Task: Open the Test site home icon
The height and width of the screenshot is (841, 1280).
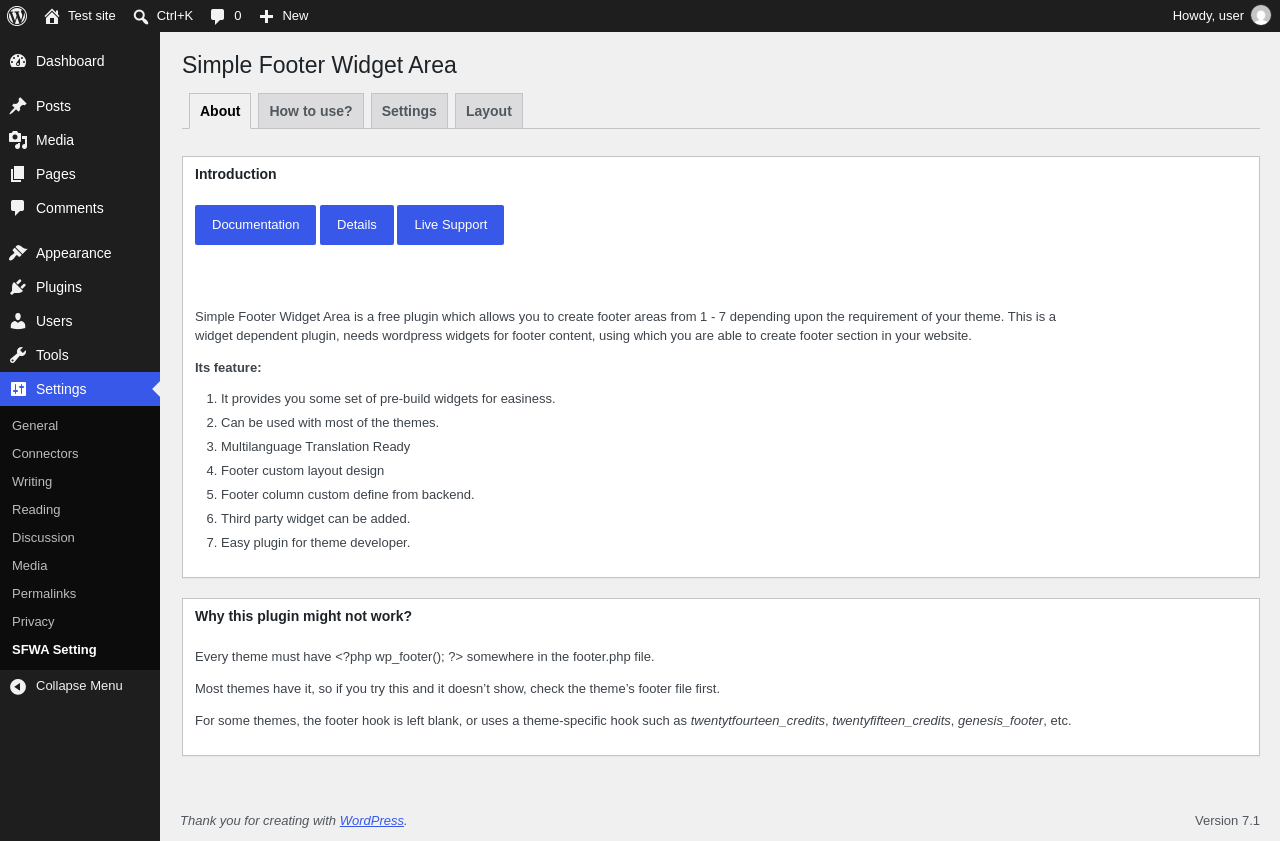Action: 52,16
